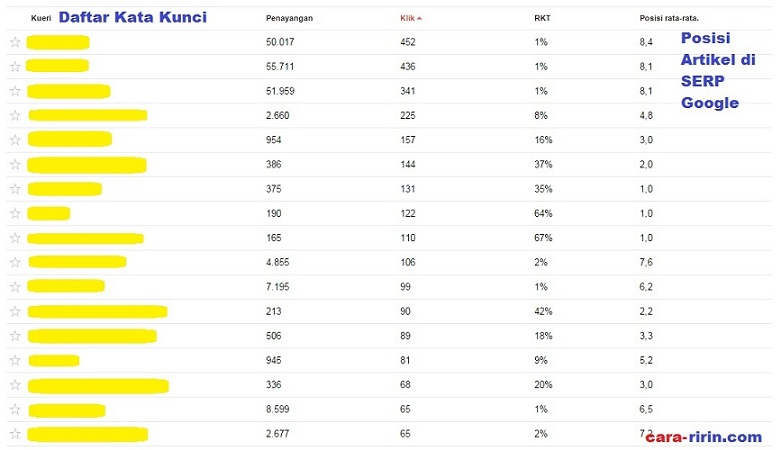Star the query row with 50.017 impressions

pyautogui.click(x=15, y=42)
